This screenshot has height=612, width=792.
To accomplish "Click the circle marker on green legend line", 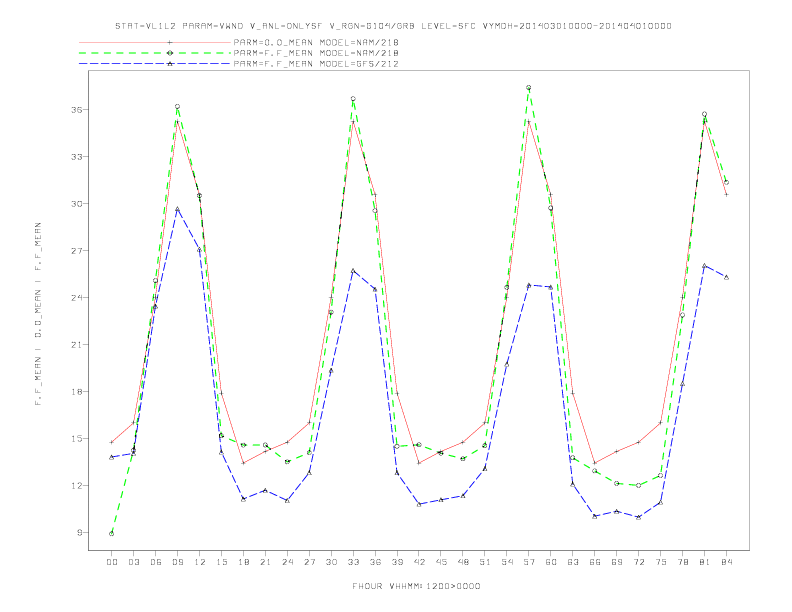I will [x=170, y=53].
